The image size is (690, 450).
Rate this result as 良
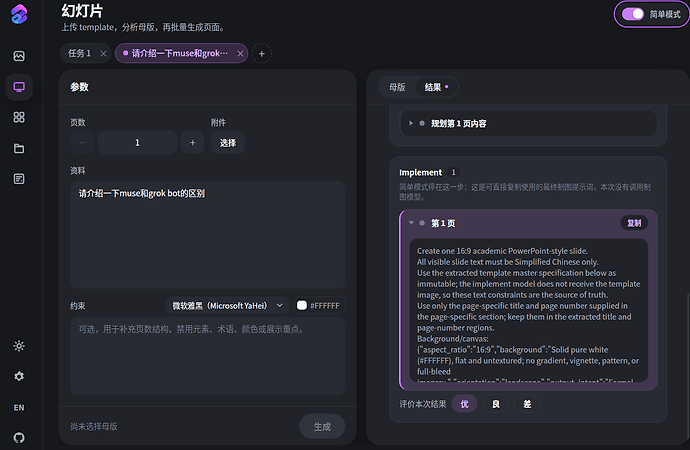tap(495, 404)
